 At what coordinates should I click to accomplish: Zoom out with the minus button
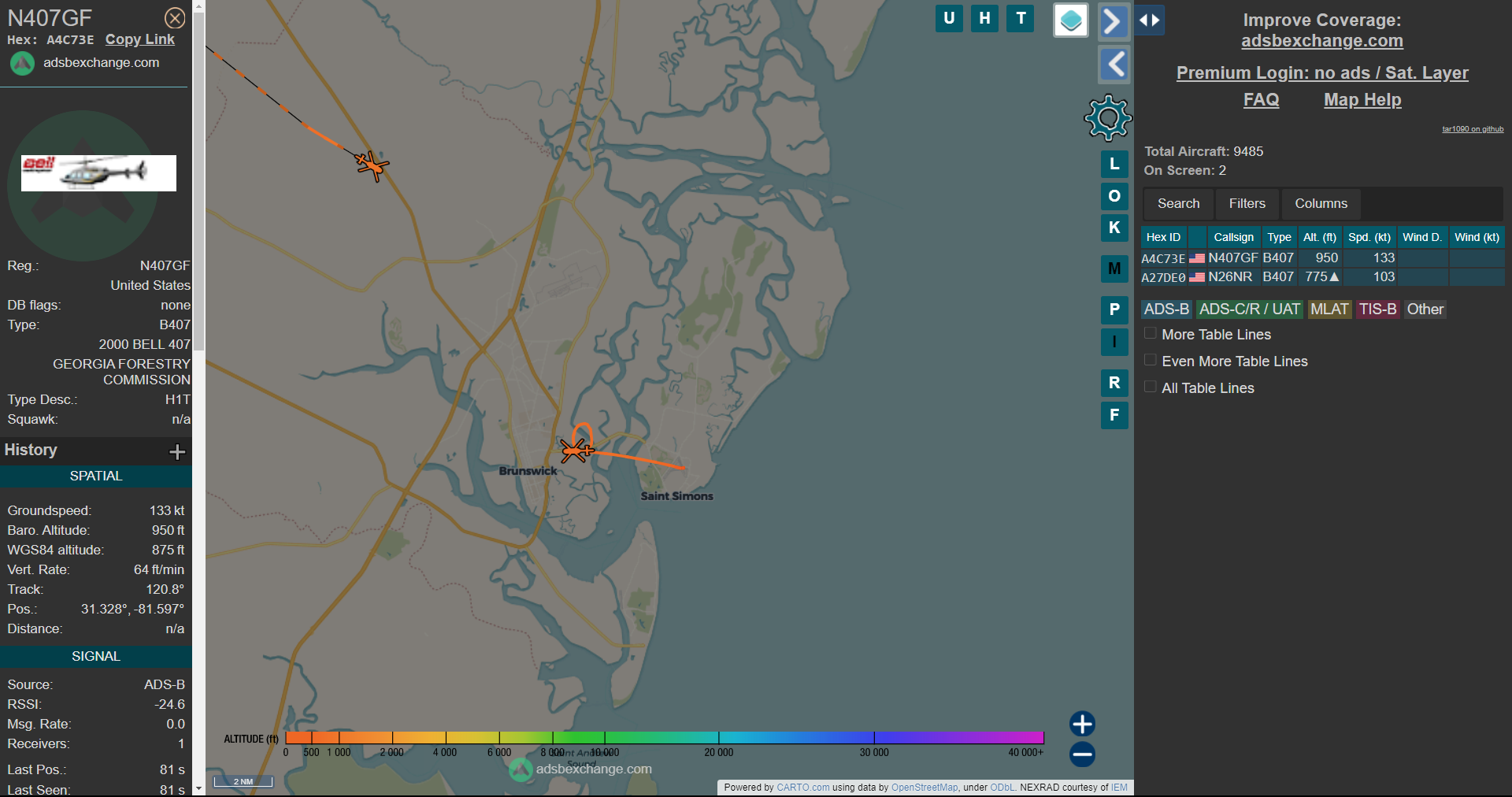(1082, 754)
